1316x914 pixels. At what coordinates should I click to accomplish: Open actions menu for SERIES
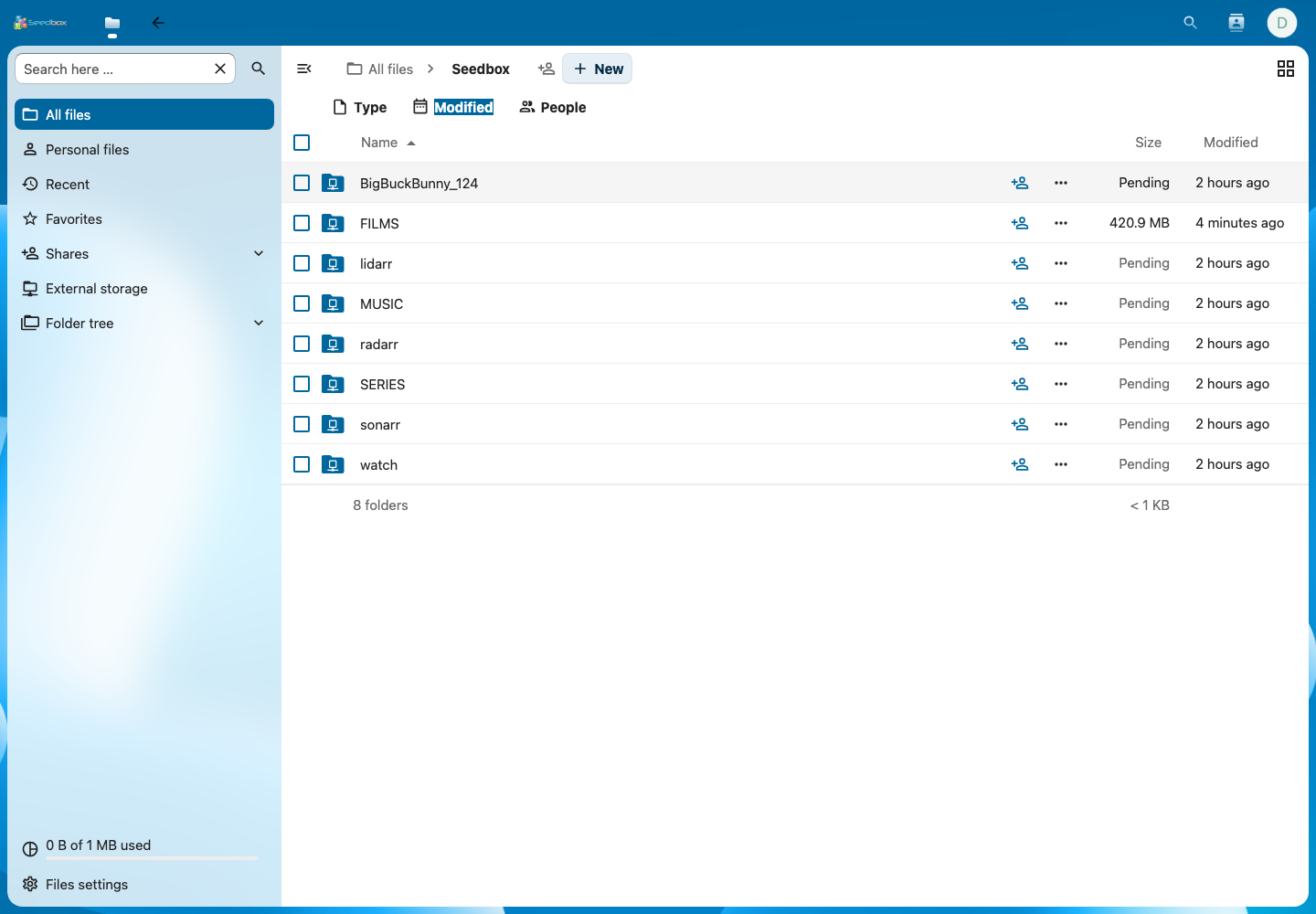pos(1061,384)
